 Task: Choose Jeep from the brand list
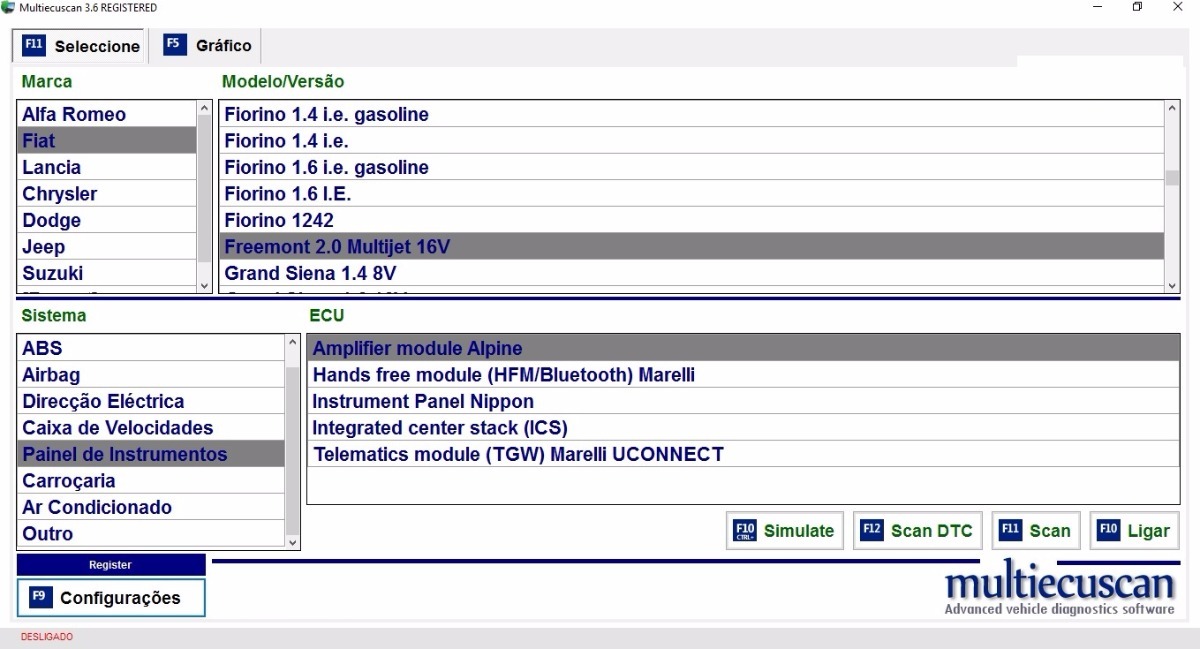[106, 247]
